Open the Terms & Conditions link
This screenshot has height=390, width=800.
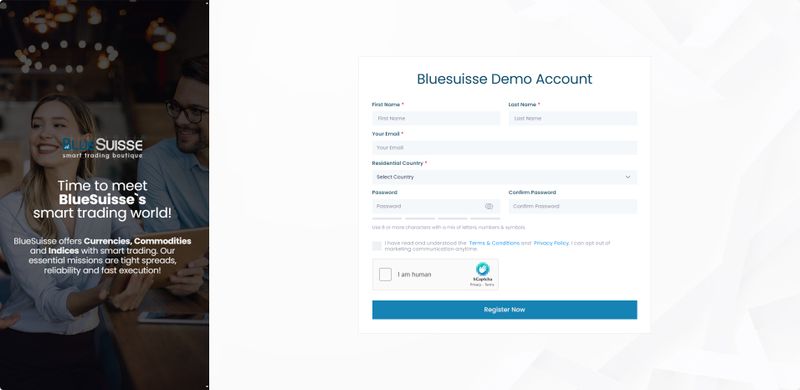coord(494,243)
